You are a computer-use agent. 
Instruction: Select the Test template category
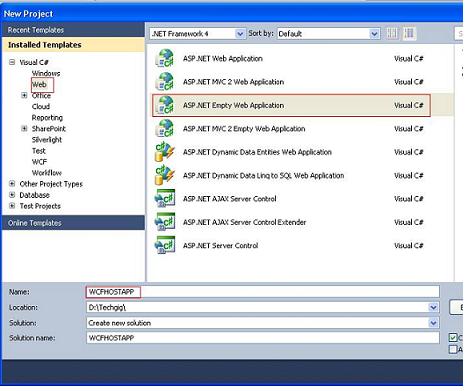39,151
